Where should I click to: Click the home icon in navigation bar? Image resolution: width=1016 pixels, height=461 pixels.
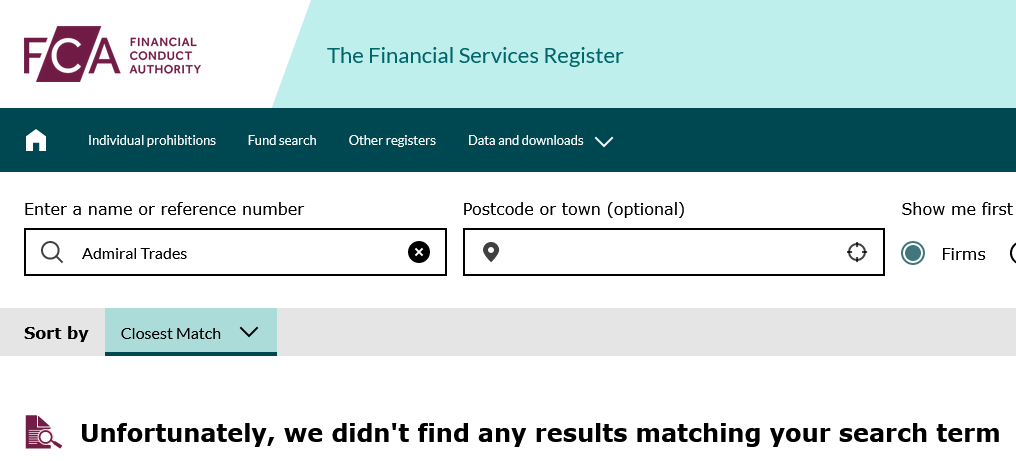tap(36, 140)
